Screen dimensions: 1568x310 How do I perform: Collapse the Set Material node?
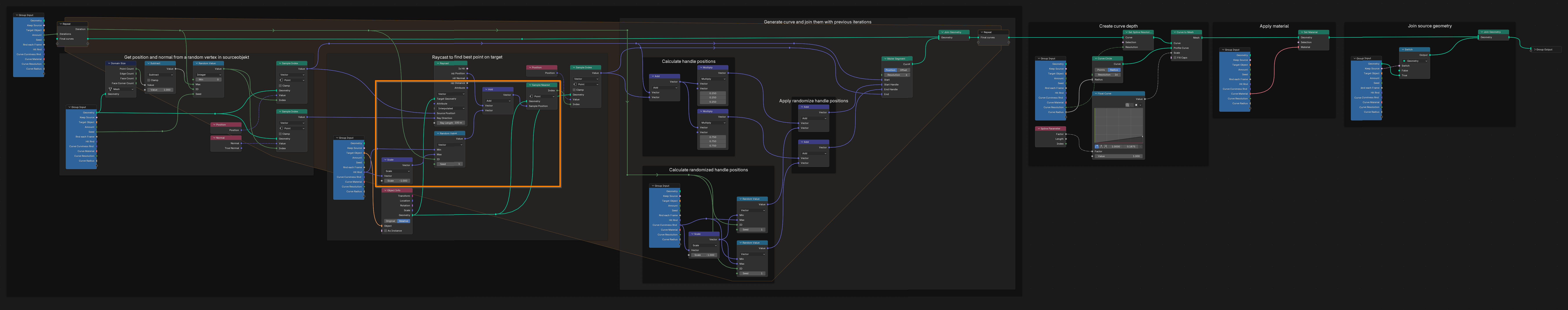pyautogui.click(x=1302, y=32)
